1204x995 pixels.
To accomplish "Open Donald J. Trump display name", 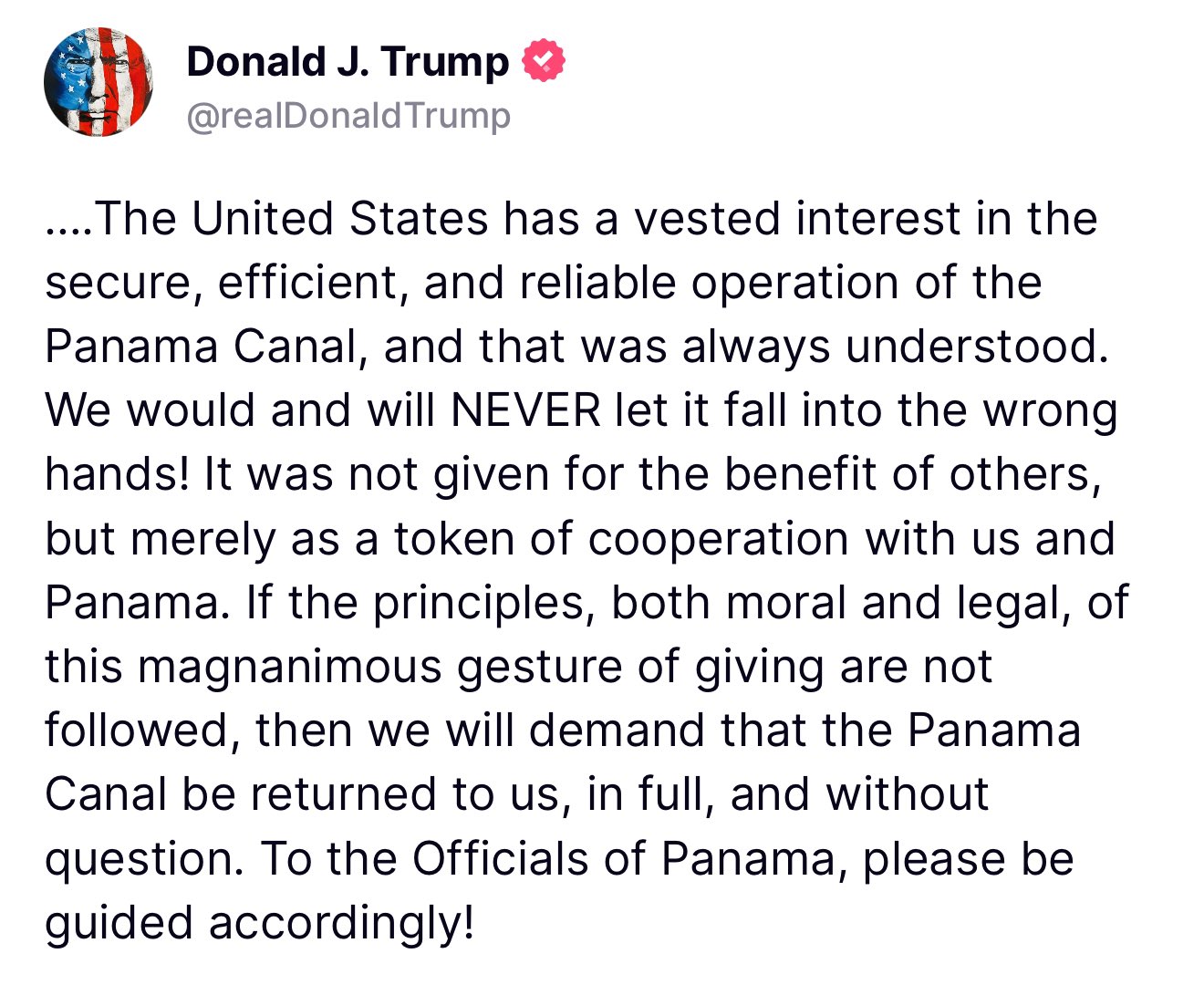I will pos(348,61).
